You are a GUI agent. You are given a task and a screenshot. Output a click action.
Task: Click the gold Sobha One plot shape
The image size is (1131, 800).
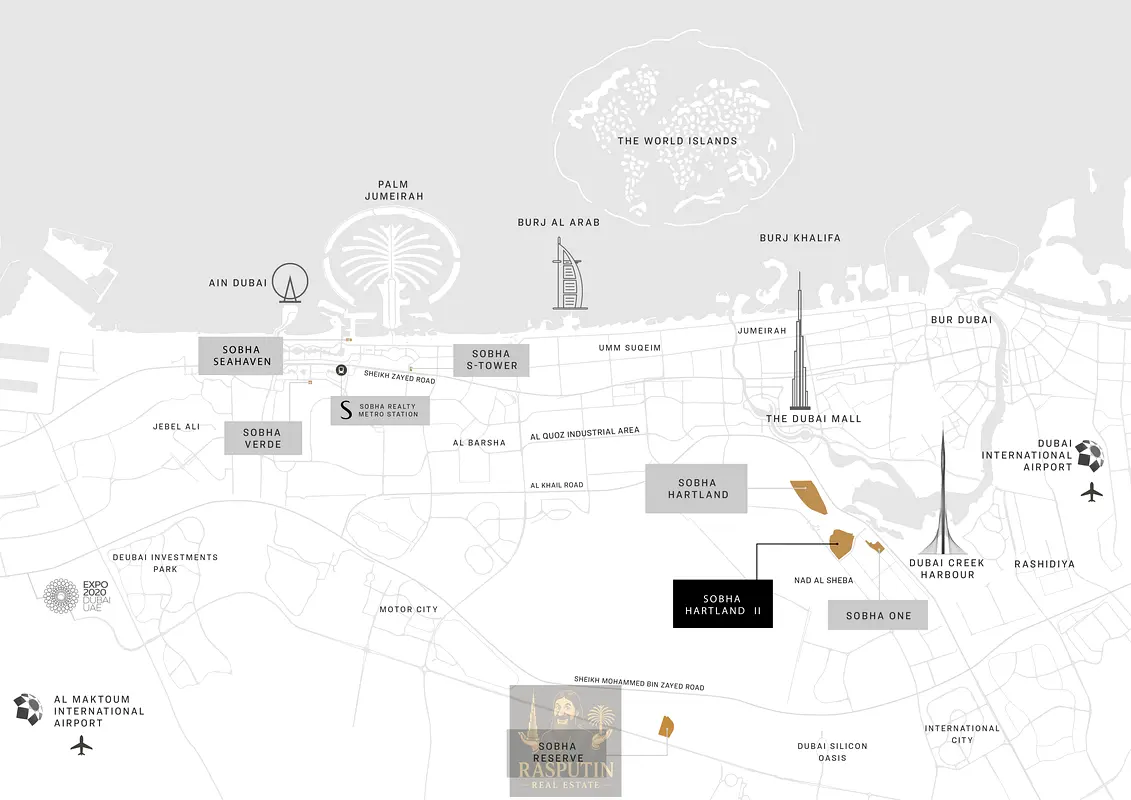(876, 546)
